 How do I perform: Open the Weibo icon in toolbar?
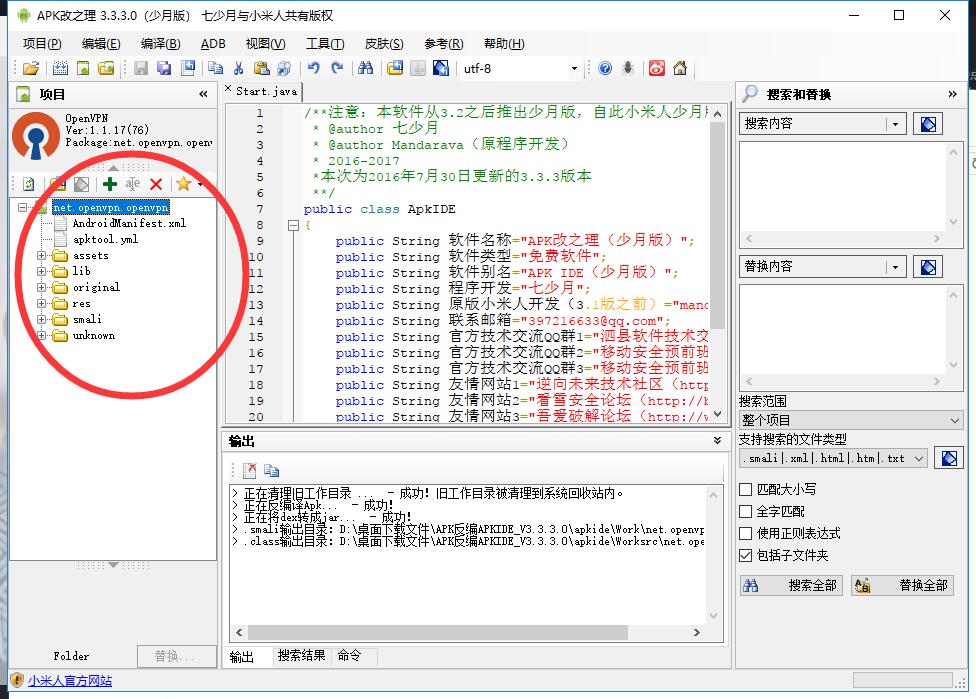coord(656,69)
